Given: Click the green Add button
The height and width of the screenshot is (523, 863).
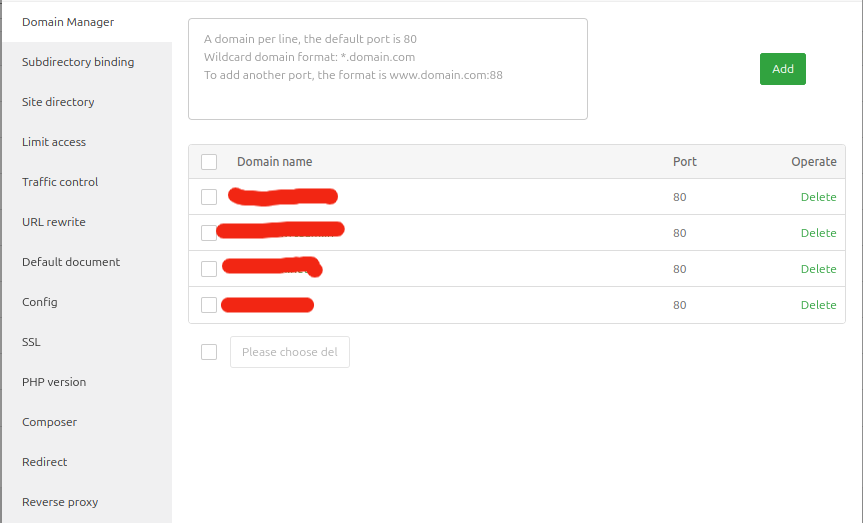Looking at the screenshot, I should click(782, 69).
